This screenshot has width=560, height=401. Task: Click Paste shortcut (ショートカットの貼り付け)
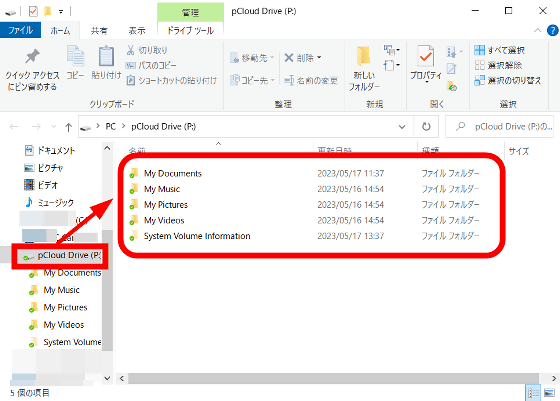point(171,80)
